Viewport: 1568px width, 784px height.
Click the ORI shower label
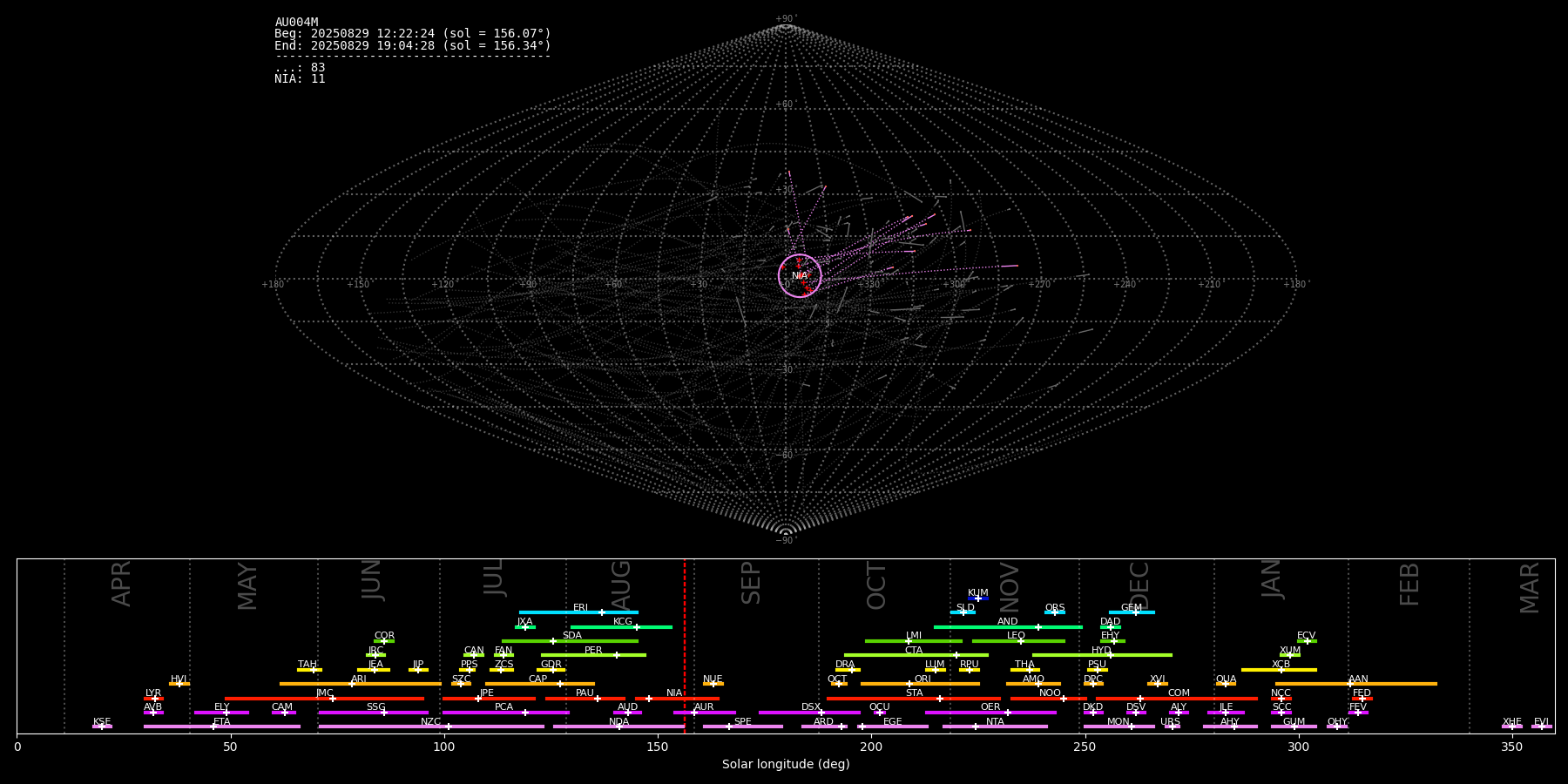[x=923, y=679]
